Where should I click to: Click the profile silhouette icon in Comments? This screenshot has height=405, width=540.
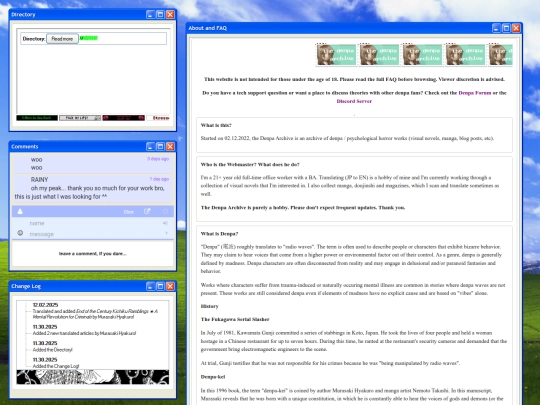click(20, 211)
